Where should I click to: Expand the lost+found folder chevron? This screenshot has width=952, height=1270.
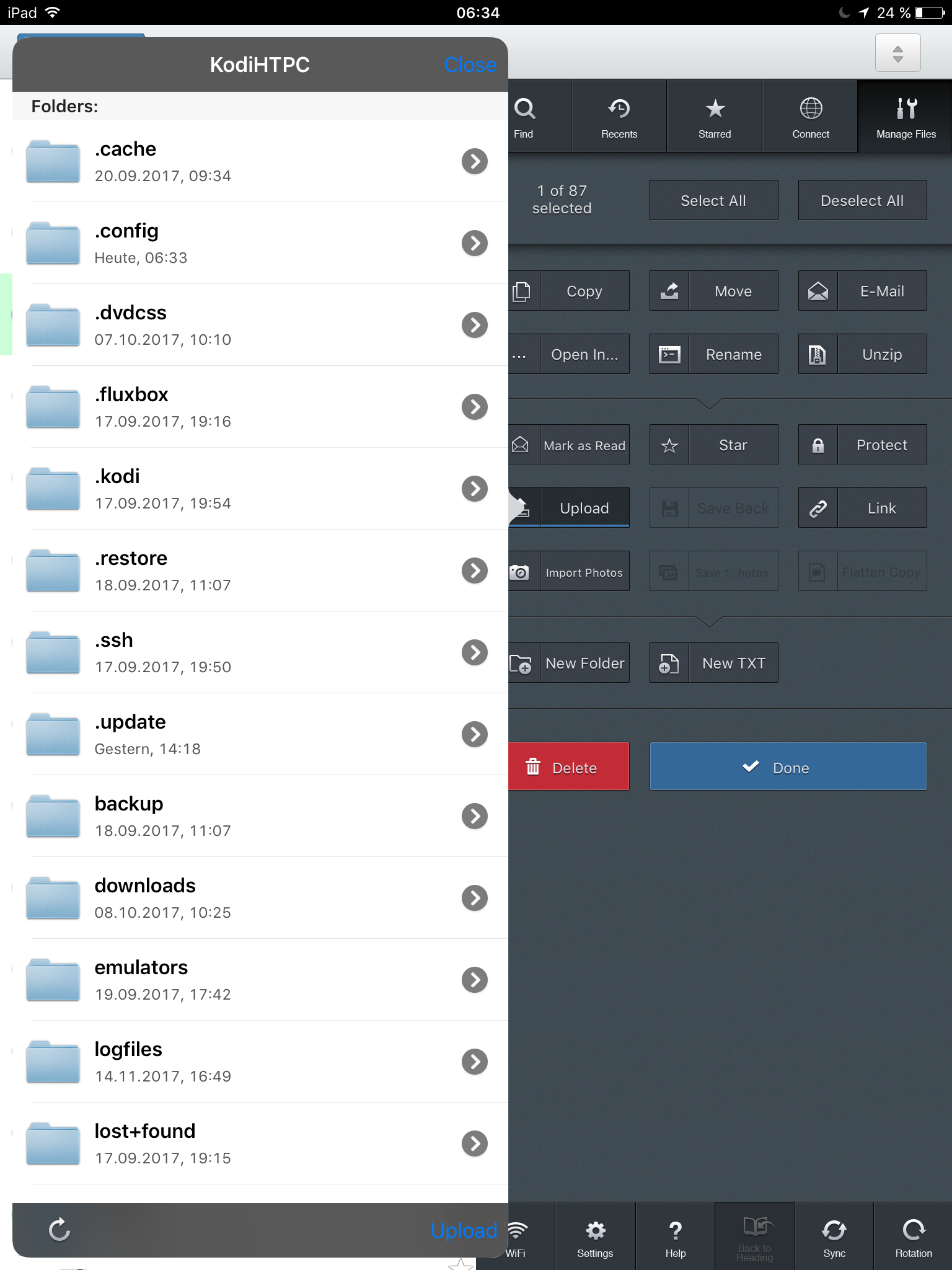tap(475, 1143)
